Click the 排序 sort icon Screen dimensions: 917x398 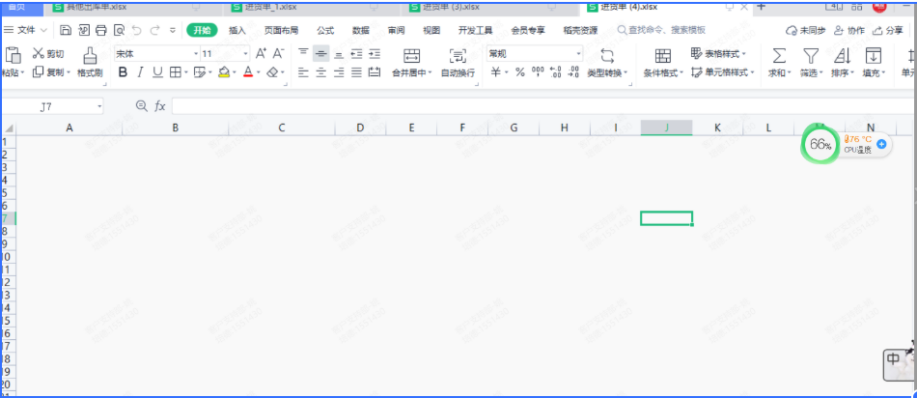click(842, 56)
